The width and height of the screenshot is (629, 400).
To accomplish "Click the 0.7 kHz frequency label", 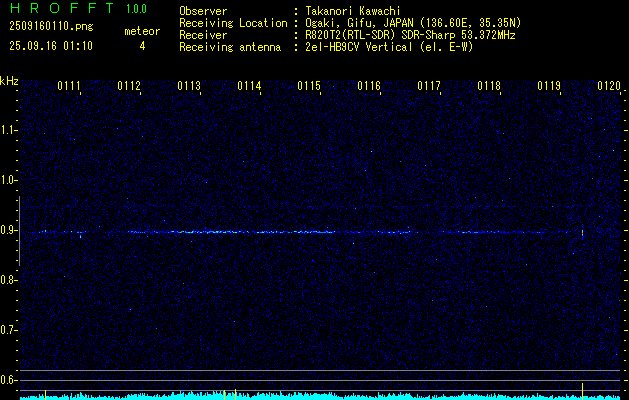I will point(8,330).
